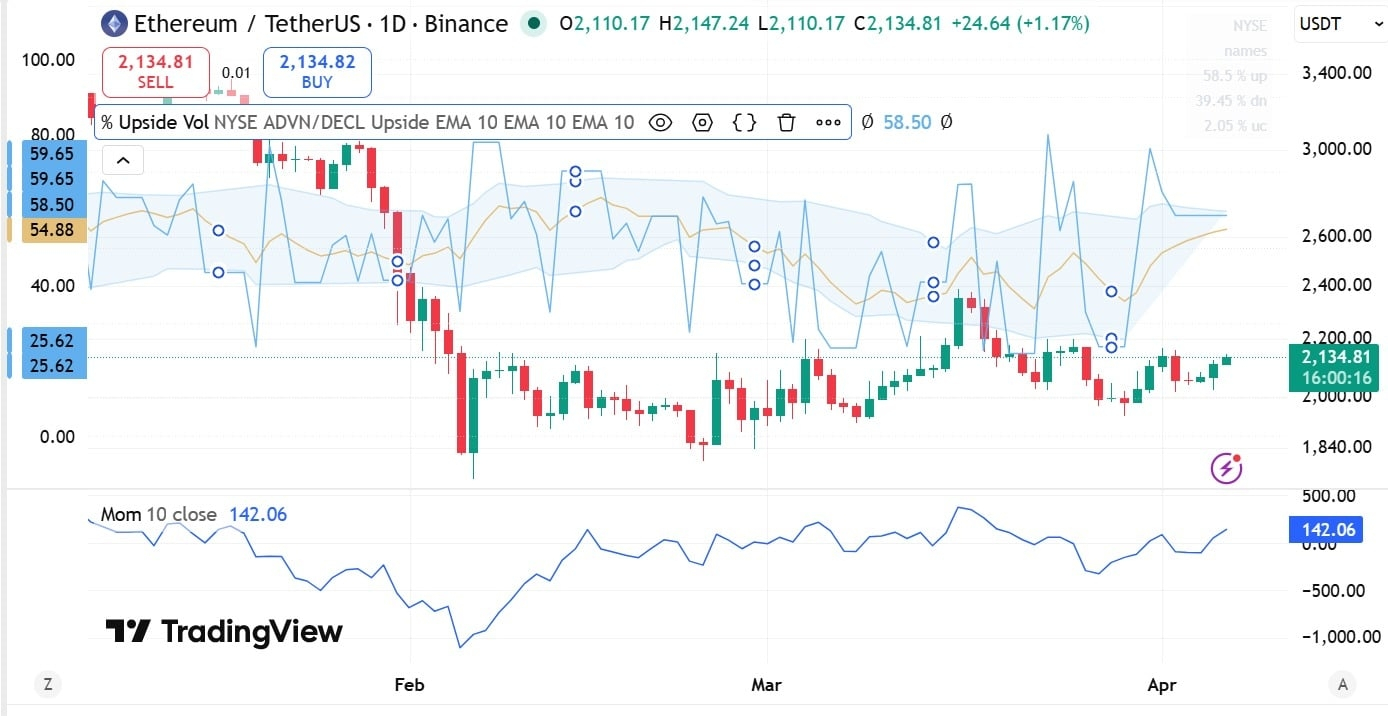The width and height of the screenshot is (1388, 716).
Task: Collapse the indicator legend with the chevron
Action: (122, 159)
